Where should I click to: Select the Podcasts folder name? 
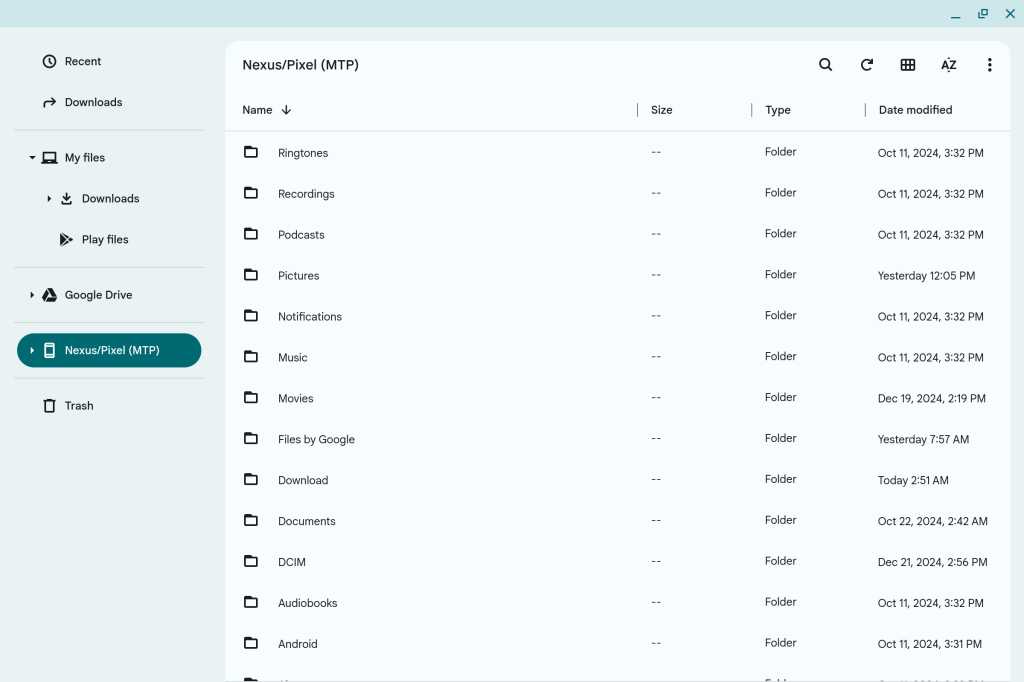pos(301,235)
